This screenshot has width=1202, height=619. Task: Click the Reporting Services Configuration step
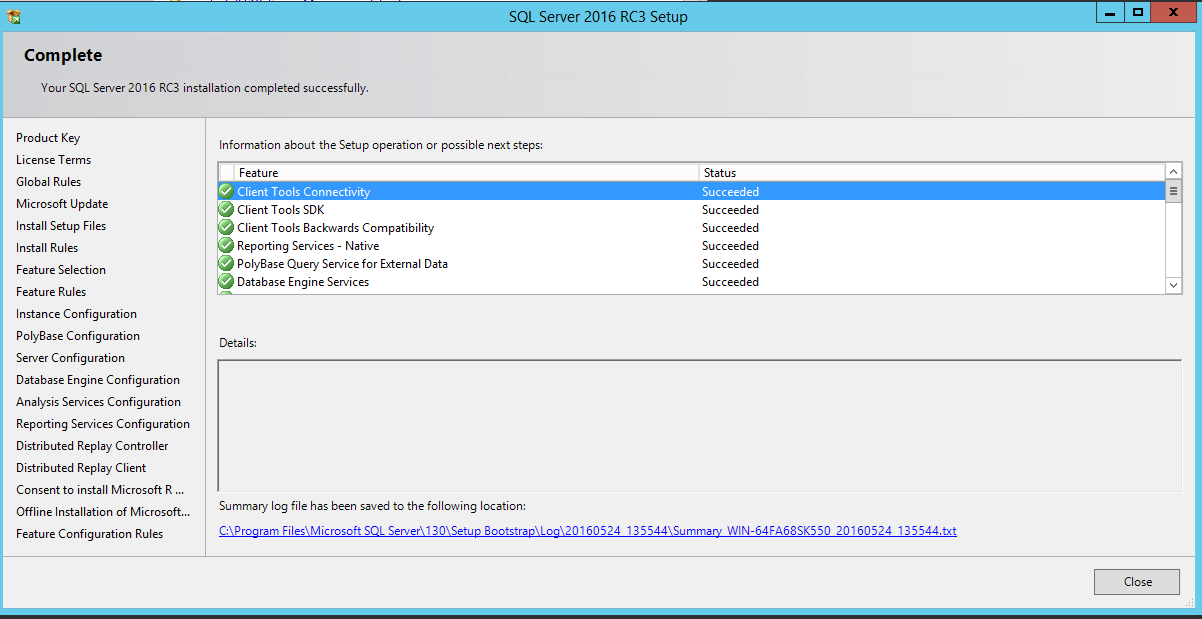pos(103,424)
